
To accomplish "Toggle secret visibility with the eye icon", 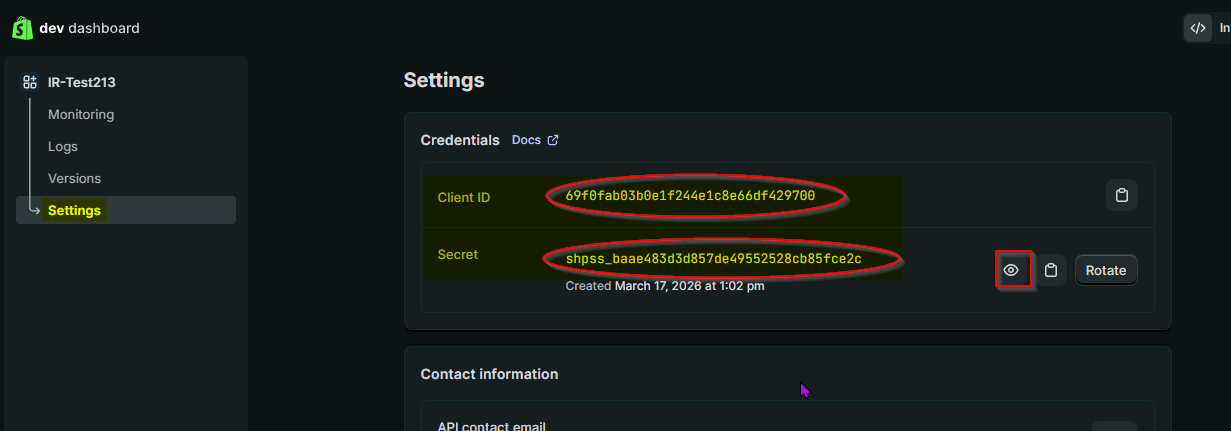I will [1012, 270].
